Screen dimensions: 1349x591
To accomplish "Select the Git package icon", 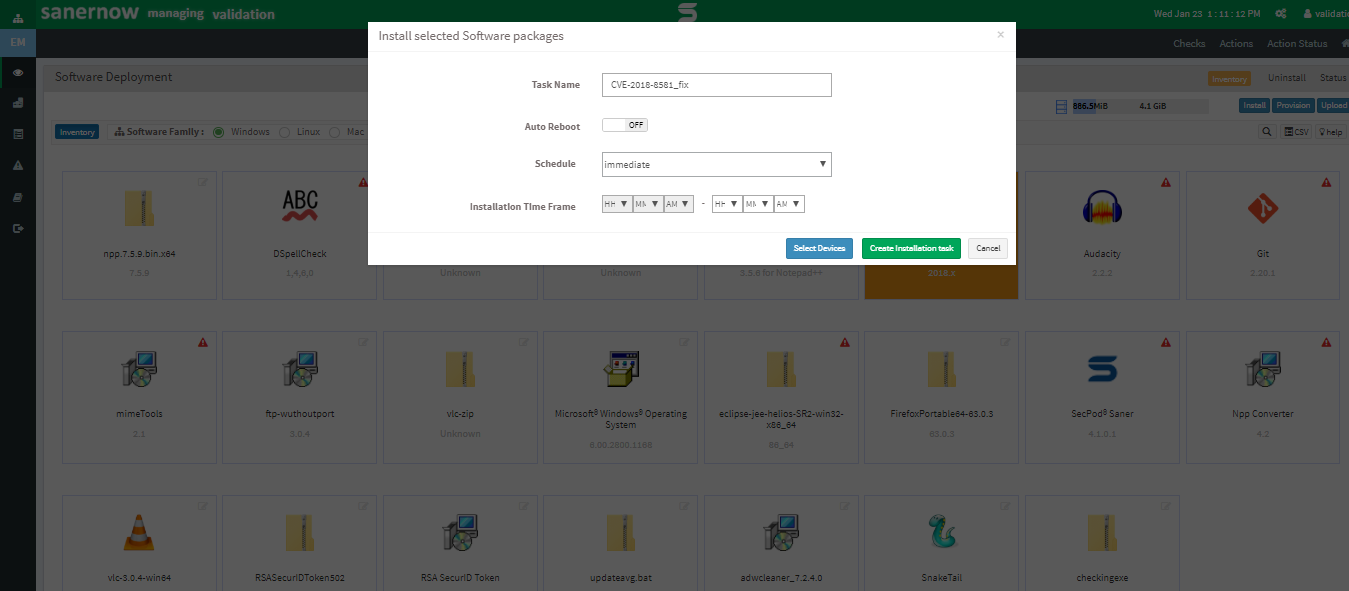I will 1263,207.
